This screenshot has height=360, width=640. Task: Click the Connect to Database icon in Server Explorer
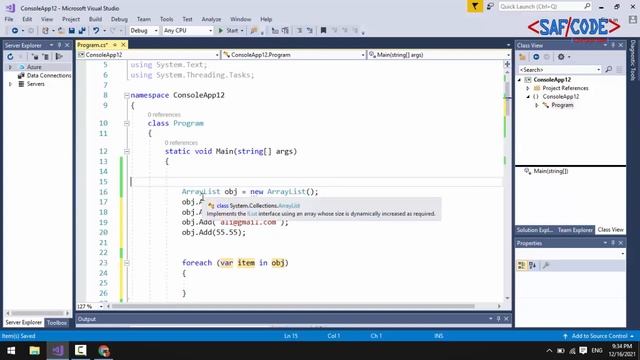[35, 57]
